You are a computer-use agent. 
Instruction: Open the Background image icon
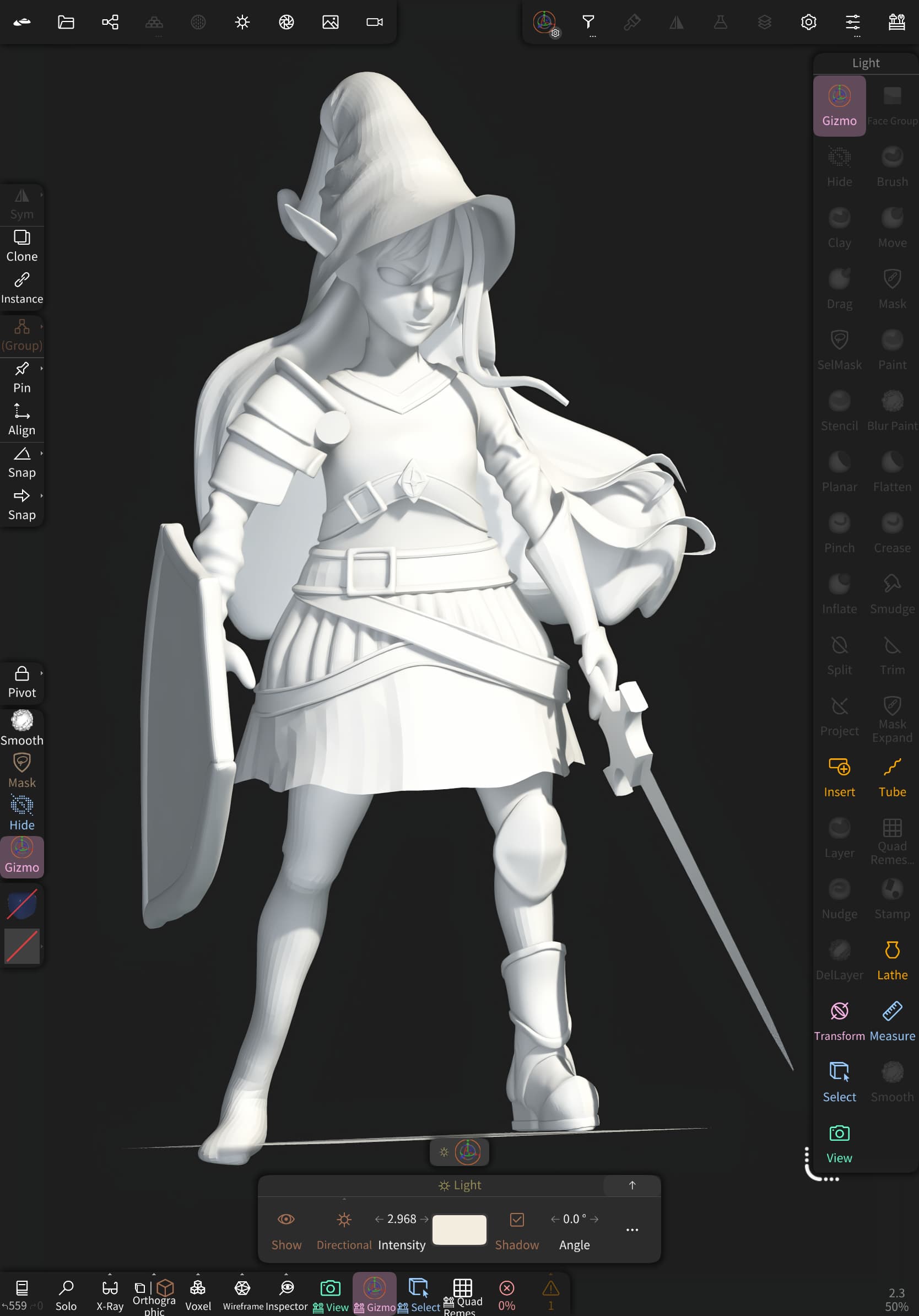click(x=331, y=22)
